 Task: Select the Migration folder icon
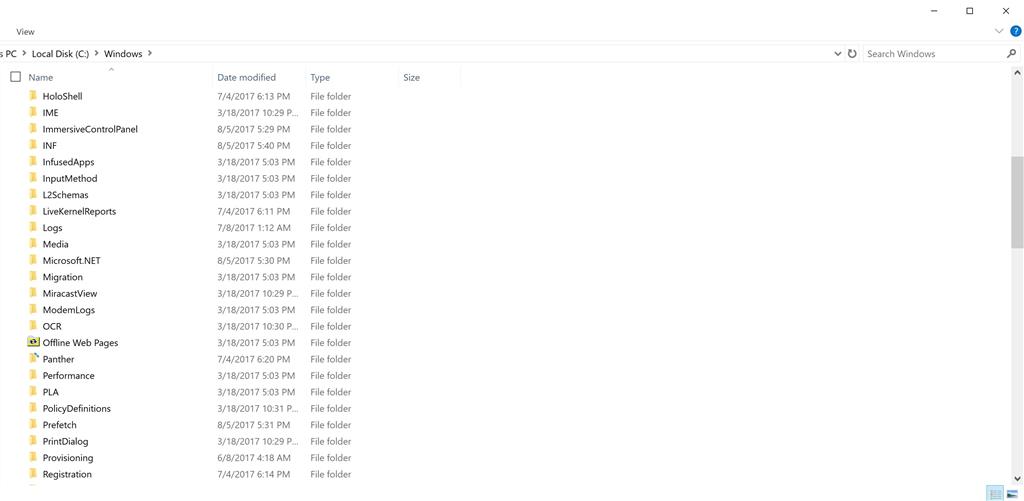(x=33, y=276)
